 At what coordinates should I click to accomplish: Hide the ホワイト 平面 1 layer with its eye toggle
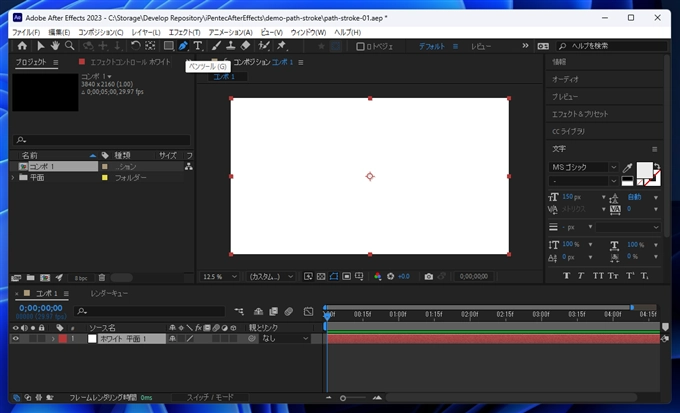[x=15, y=339]
